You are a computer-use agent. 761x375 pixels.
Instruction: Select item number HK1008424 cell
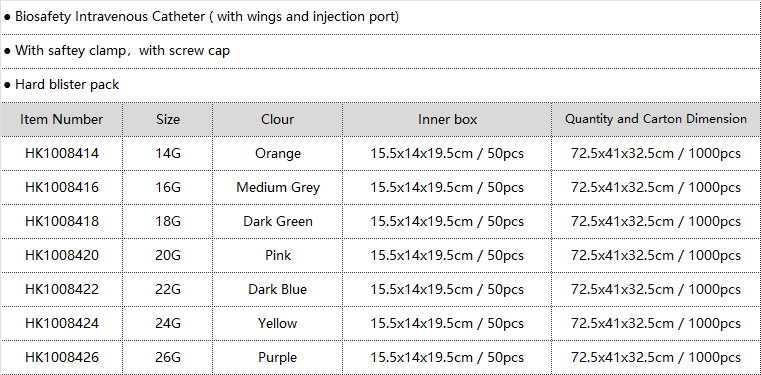tap(62, 323)
